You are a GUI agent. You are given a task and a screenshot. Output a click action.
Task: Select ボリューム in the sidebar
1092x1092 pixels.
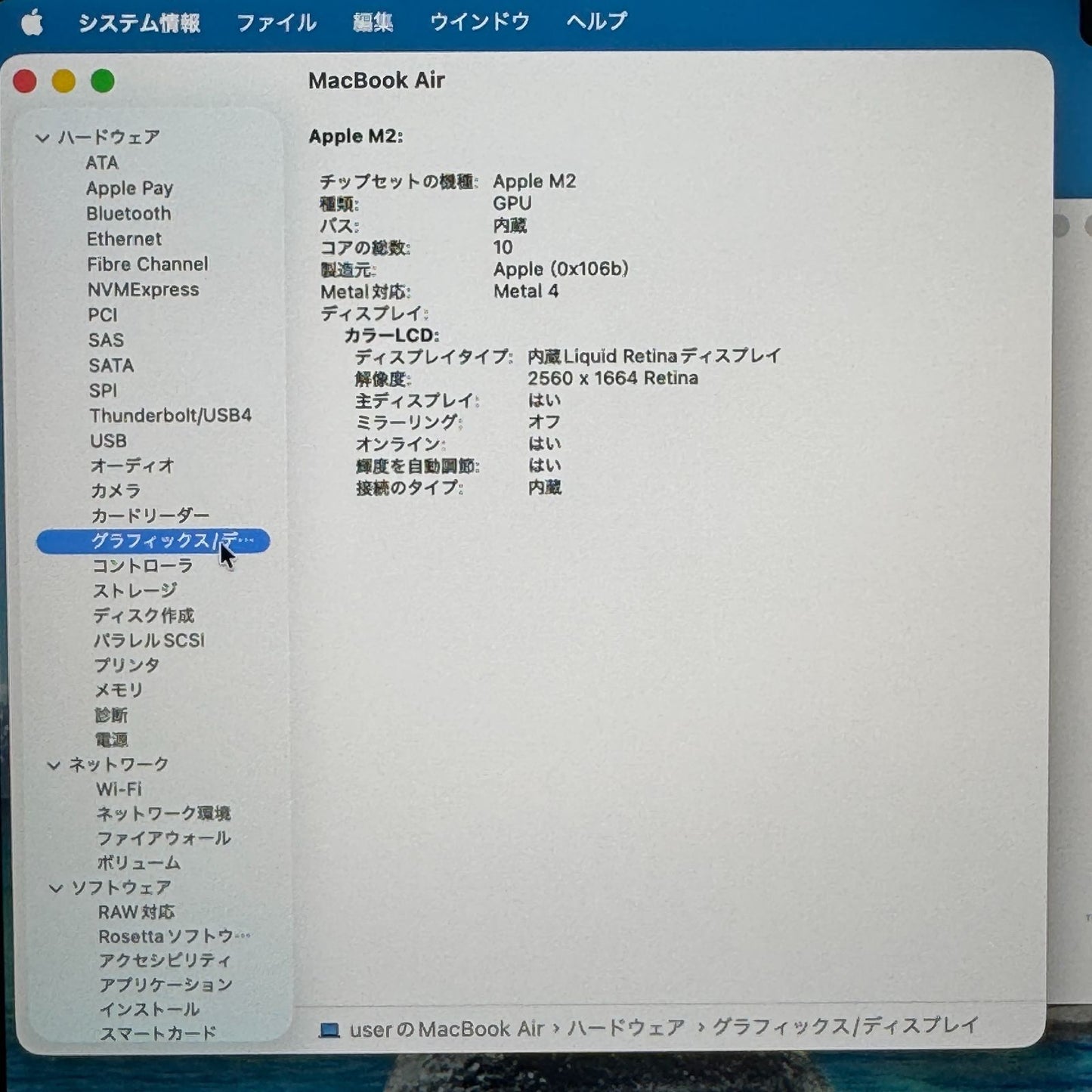[139, 863]
